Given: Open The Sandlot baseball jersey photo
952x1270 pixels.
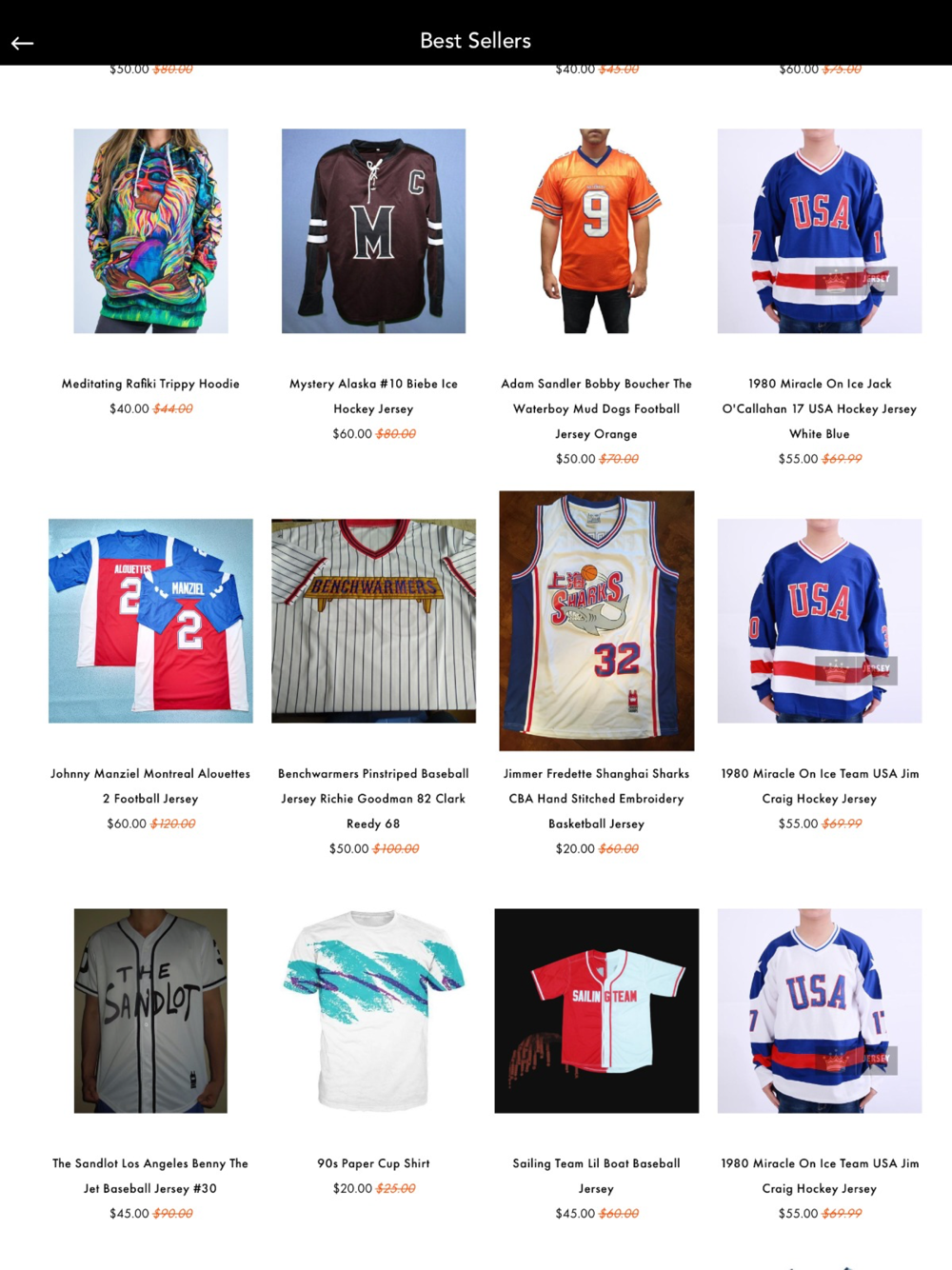Looking at the screenshot, I should coord(150,1011).
